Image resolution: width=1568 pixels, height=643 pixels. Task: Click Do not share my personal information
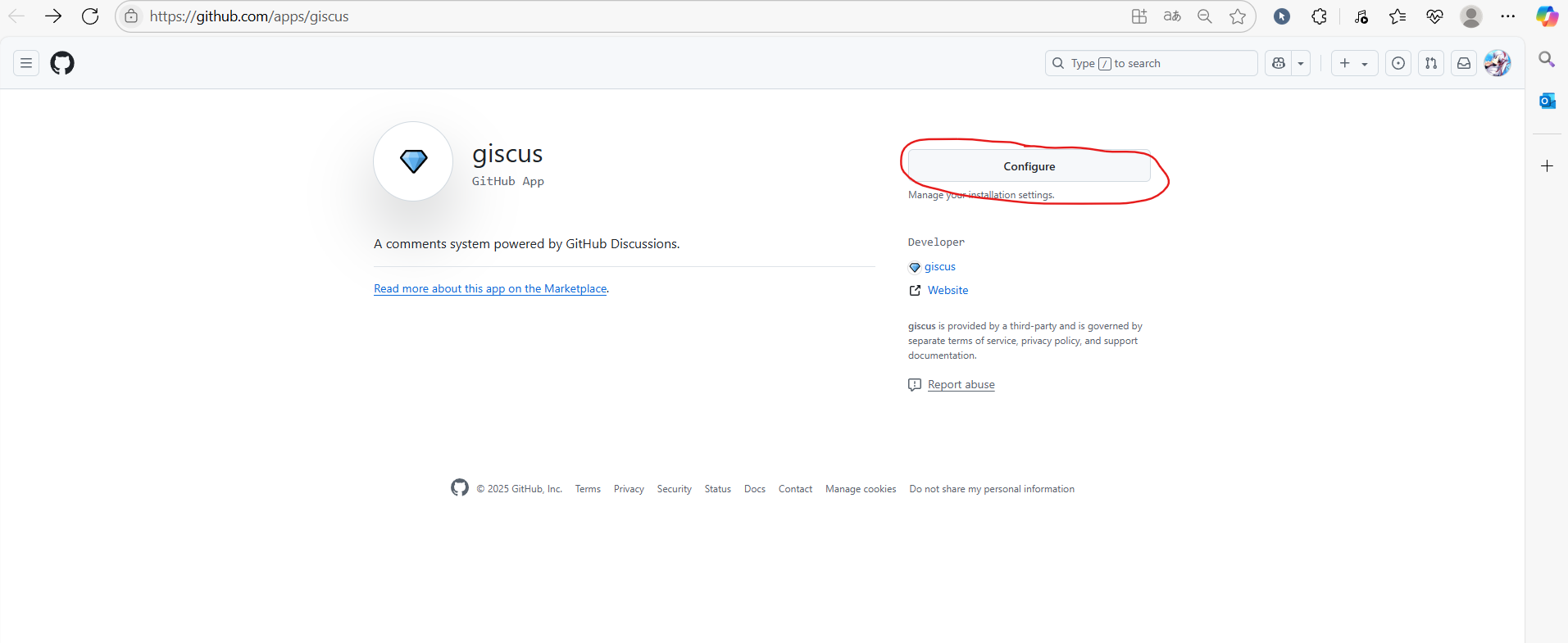click(992, 489)
